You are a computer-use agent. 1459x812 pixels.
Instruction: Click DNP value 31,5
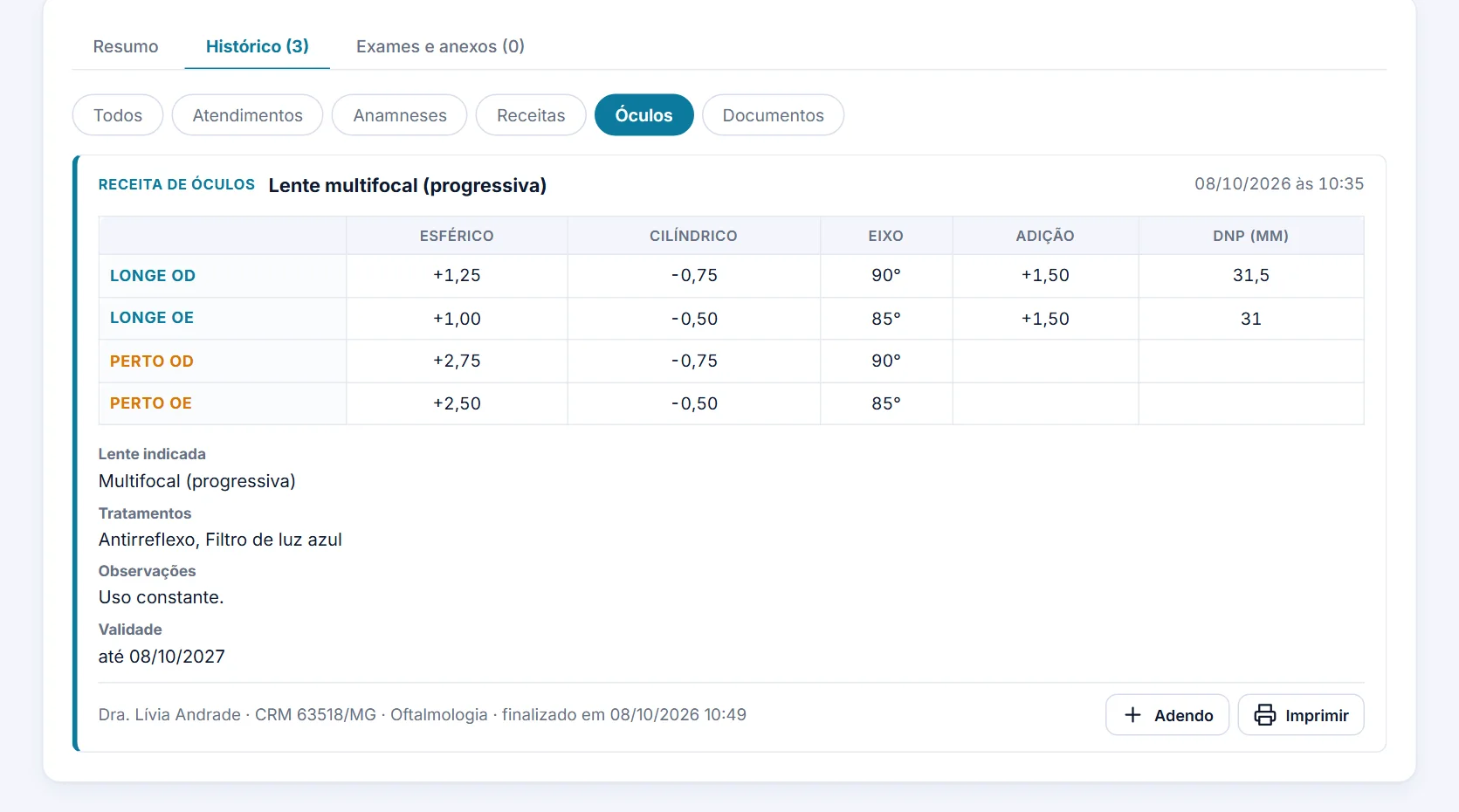[x=1251, y=275]
